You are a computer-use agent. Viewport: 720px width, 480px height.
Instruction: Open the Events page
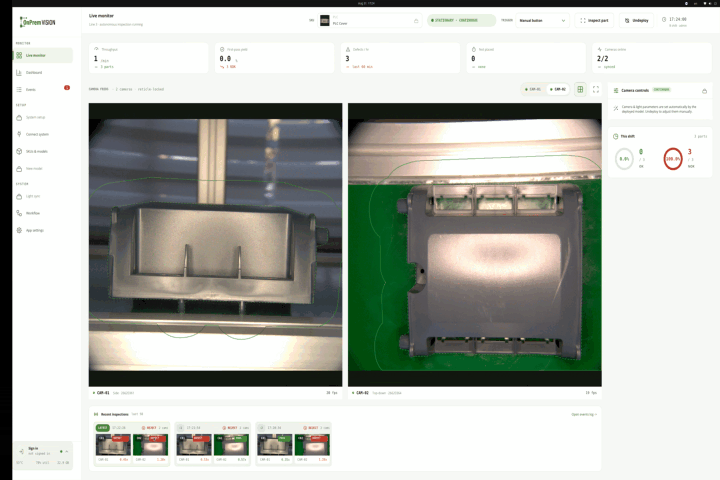tap(43, 90)
